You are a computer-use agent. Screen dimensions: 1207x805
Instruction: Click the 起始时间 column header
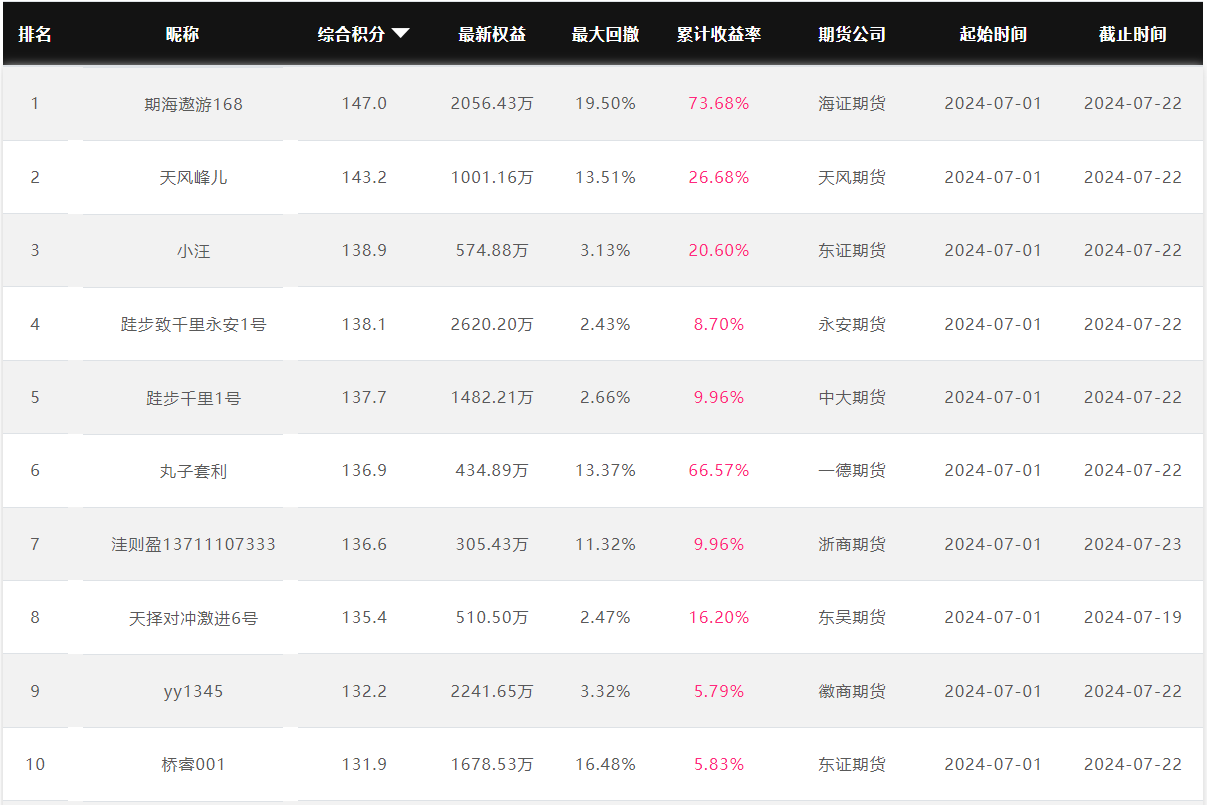tap(993, 34)
